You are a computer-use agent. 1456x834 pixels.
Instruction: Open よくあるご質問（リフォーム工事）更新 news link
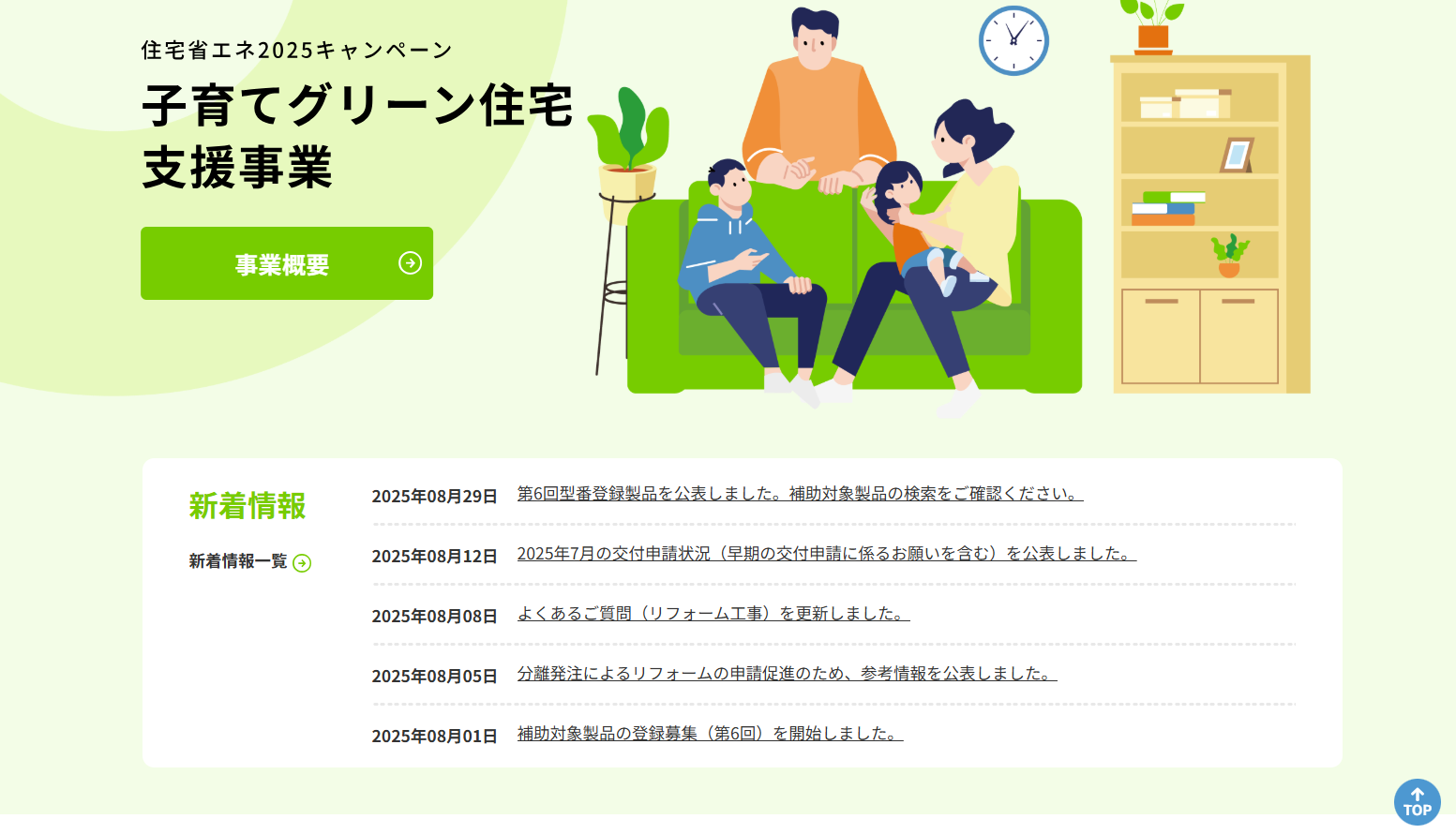pos(713,614)
